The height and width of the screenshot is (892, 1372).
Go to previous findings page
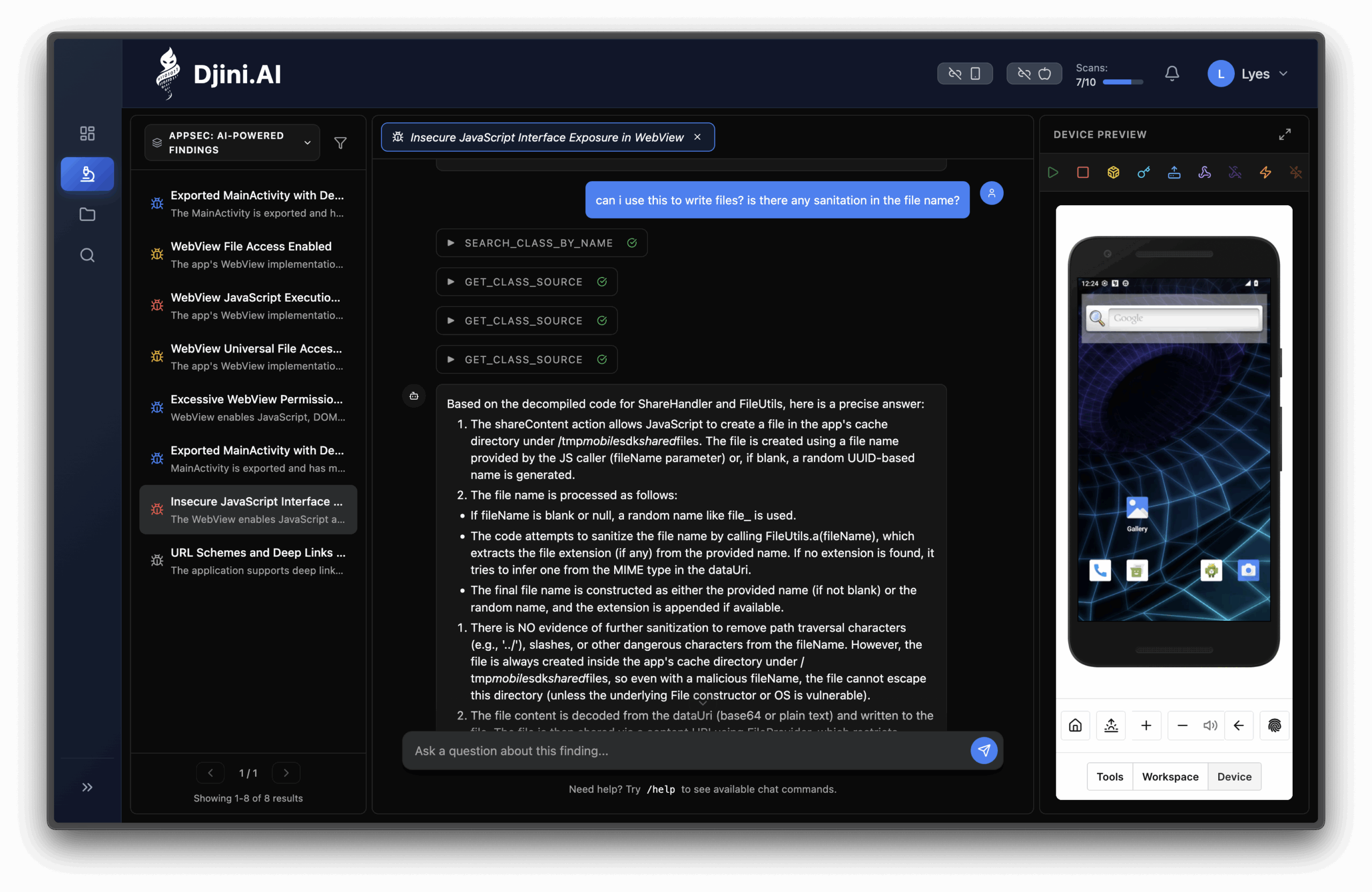pos(211,773)
